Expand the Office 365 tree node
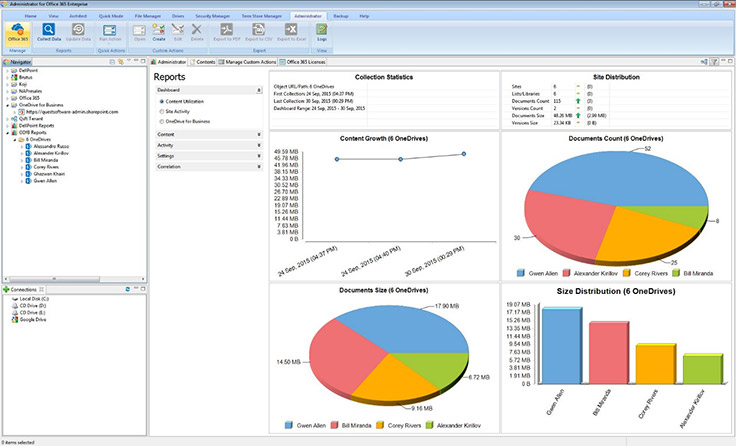The width and height of the screenshot is (736, 446). coord(7,98)
